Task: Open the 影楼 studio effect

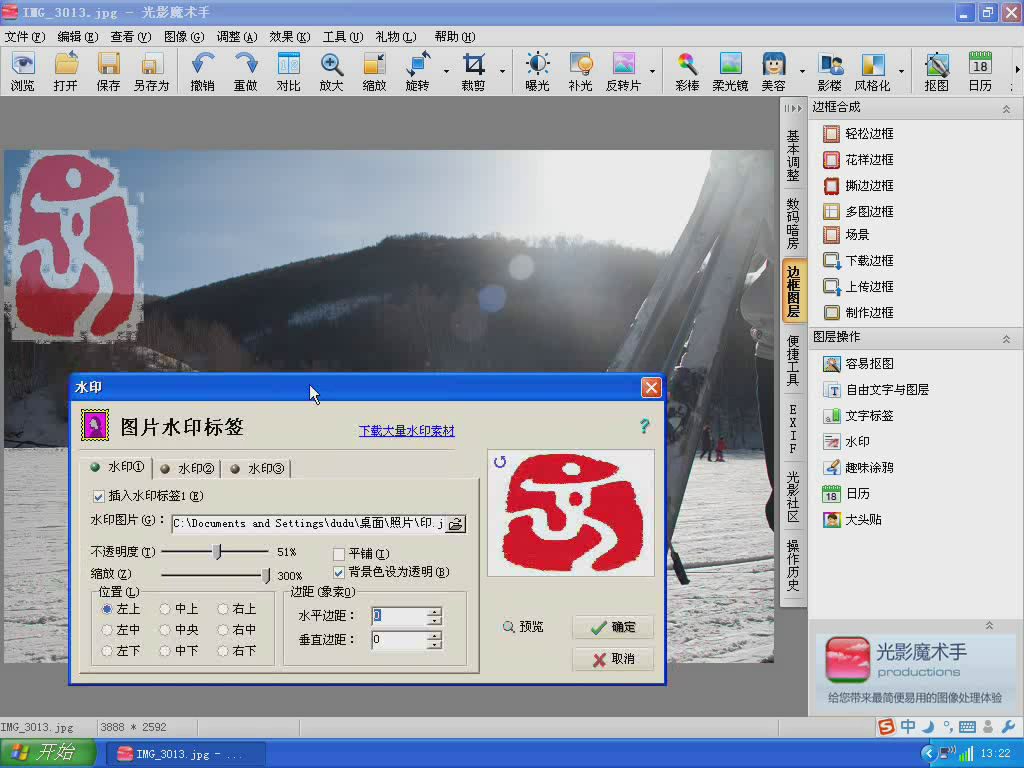Action: tap(830, 71)
